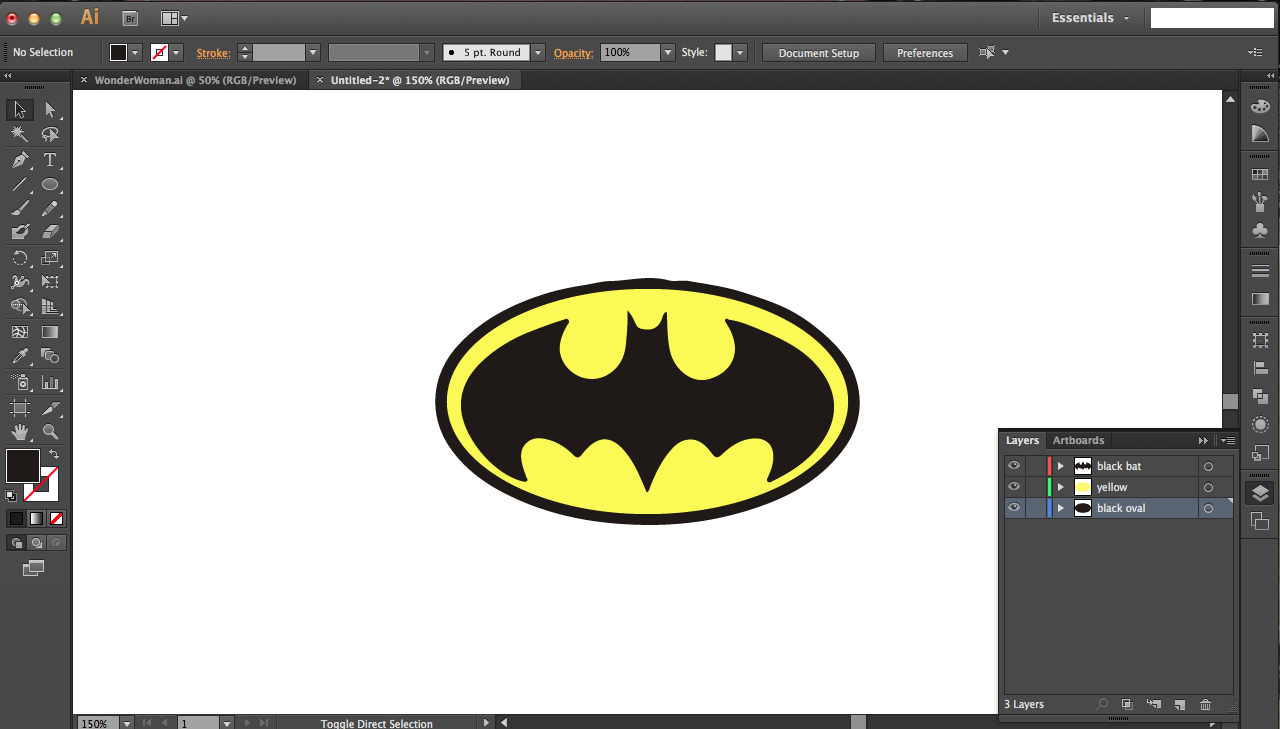Open the 150% zoom level dropdown

126,723
